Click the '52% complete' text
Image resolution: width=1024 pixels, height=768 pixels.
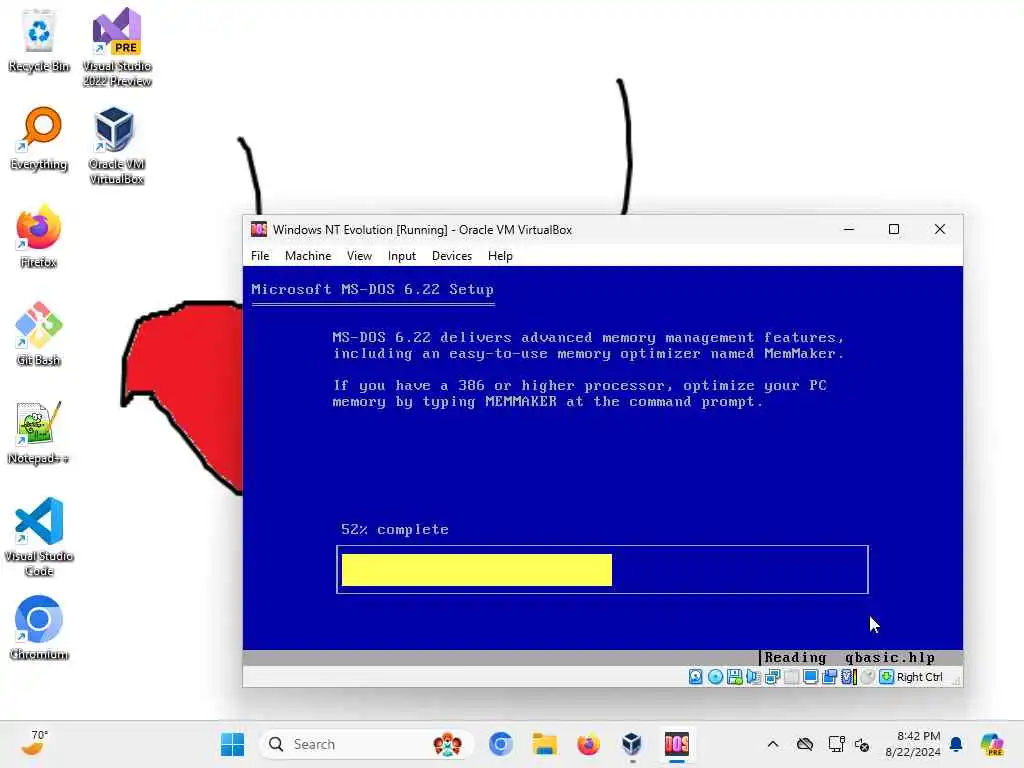point(394,530)
